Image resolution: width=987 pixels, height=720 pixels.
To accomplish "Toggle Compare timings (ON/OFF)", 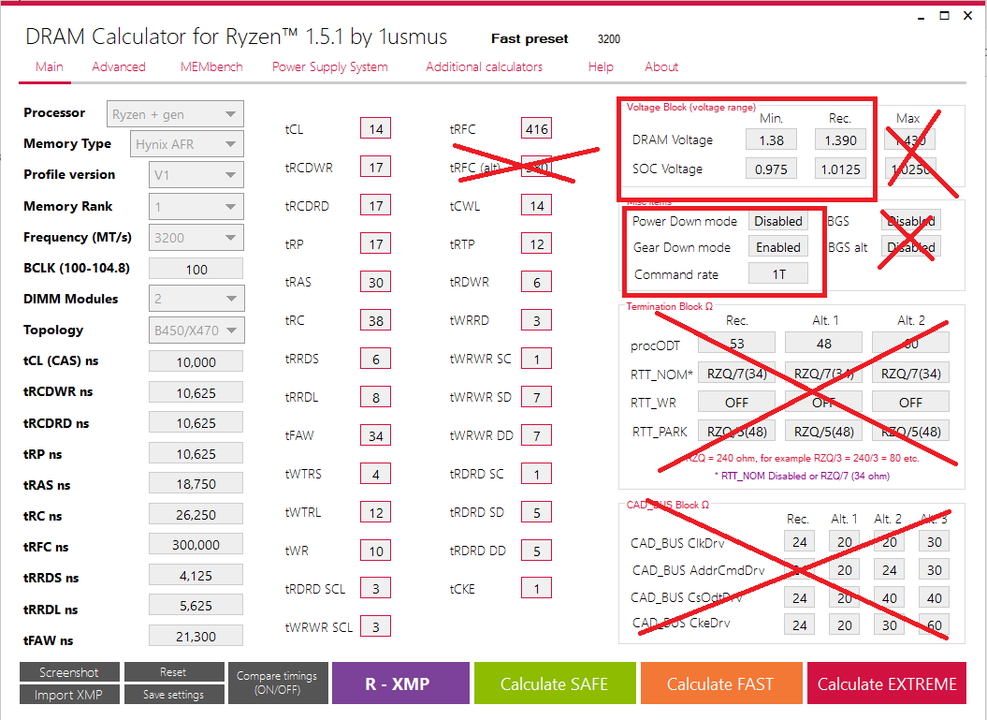I will coord(277,683).
